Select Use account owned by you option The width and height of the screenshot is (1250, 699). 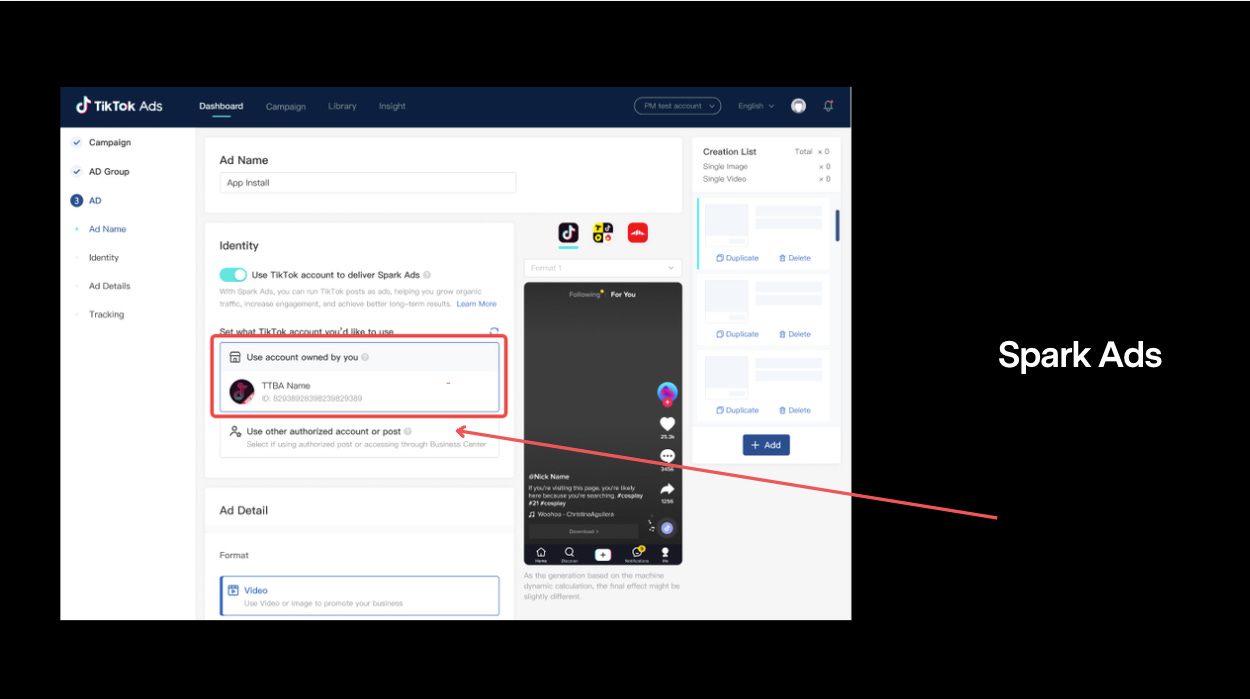point(359,357)
